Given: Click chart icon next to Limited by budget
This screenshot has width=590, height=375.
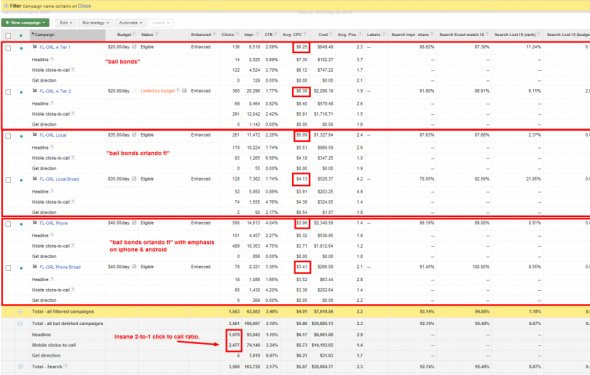Looking at the screenshot, I should (x=184, y=91).
